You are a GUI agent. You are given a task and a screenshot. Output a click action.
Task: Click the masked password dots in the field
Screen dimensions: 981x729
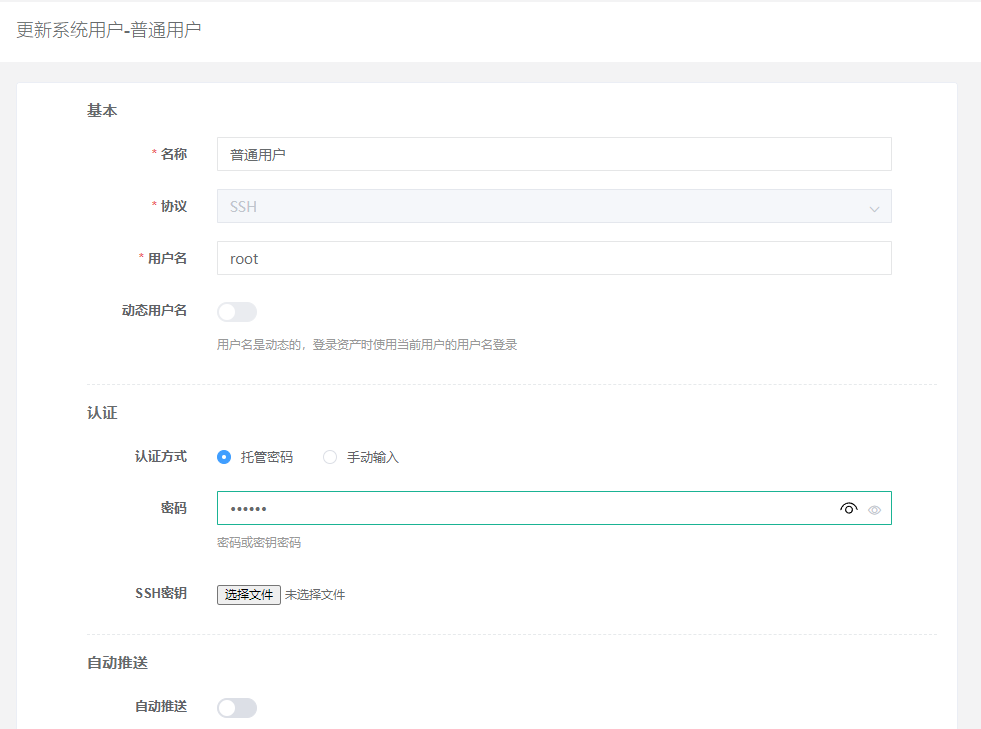click(246, 507)
